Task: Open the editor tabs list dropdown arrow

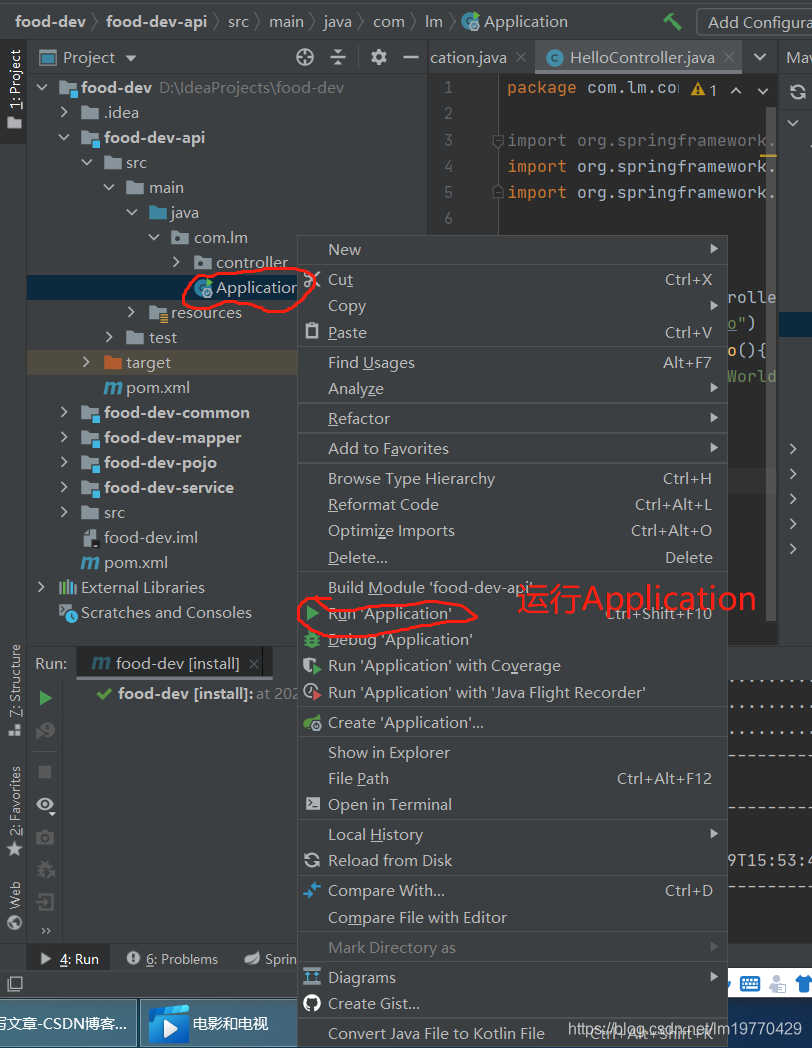Action: tap(760, 57)
